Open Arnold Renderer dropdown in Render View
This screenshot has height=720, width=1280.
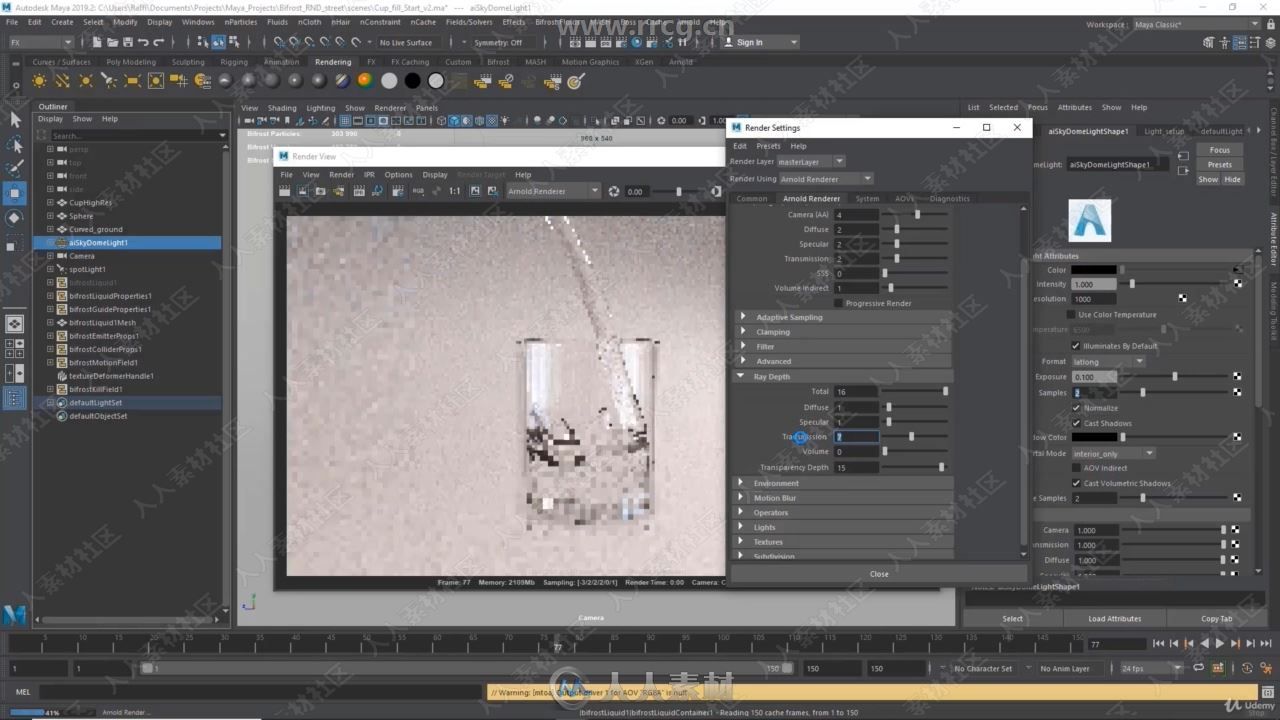click(554, 191)
